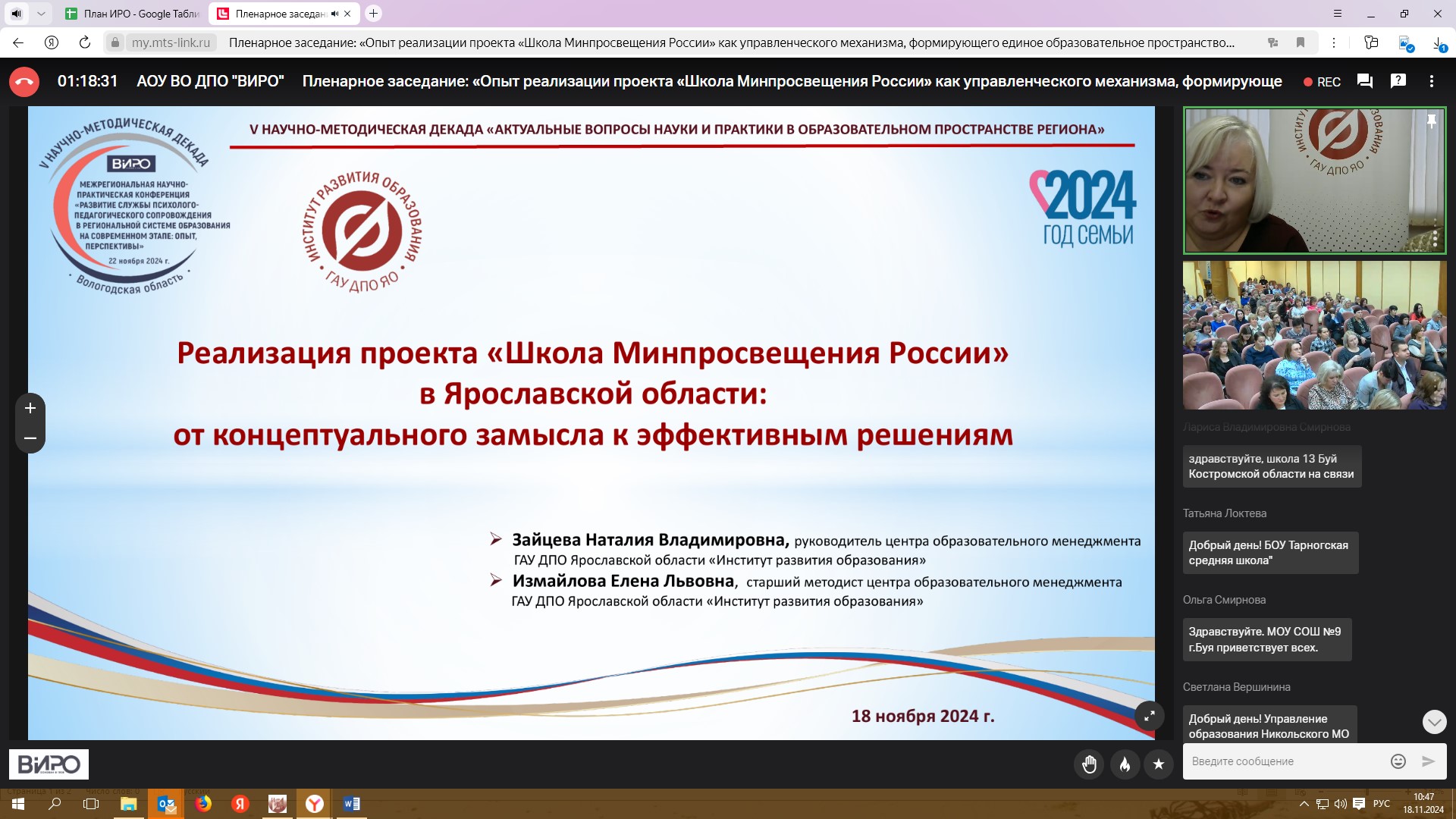
Task: Jump to latest chat messages with down chevron
Action: point(1434,722)
